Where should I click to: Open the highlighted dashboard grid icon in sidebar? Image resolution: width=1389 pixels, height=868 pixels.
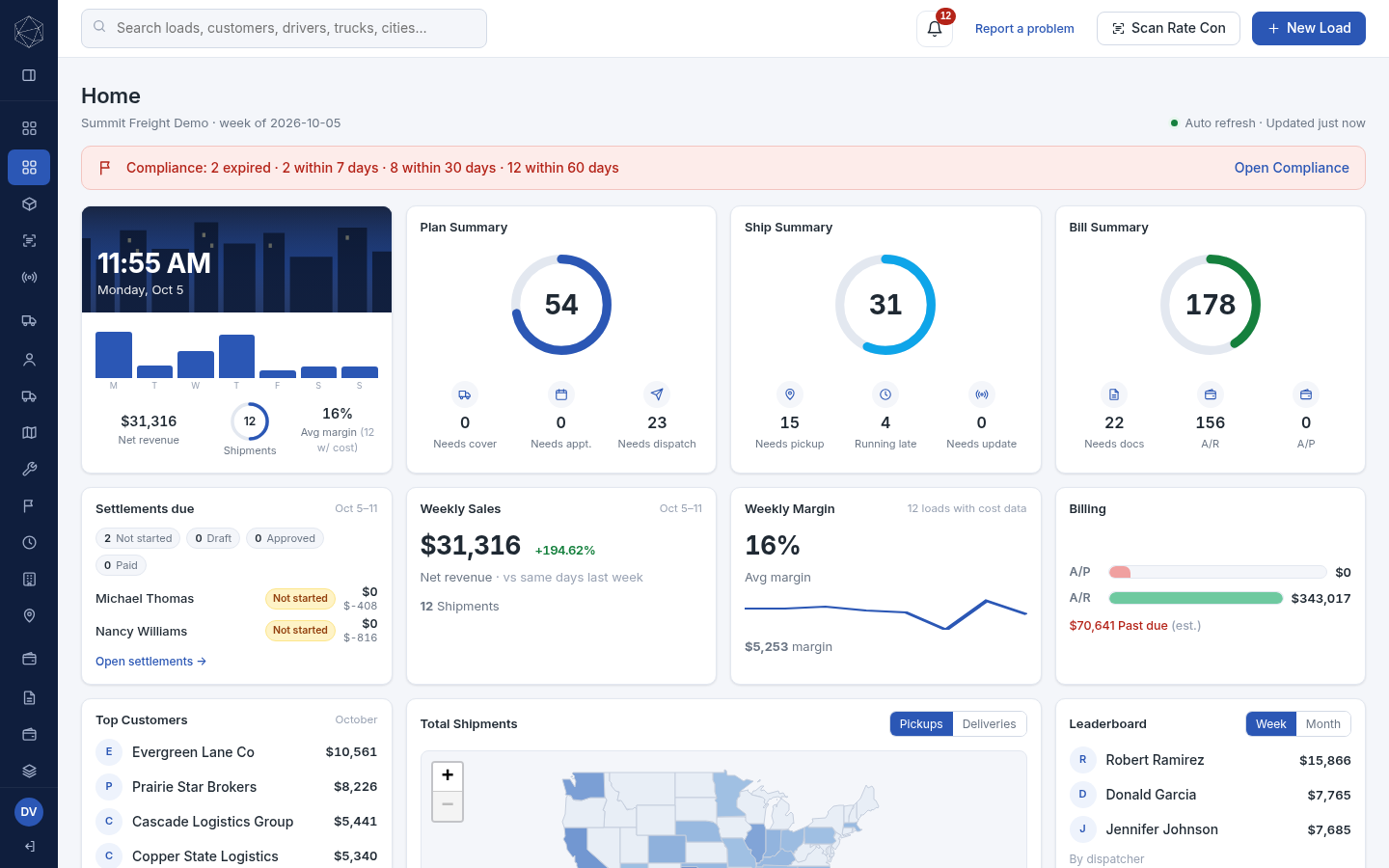(29, 167)
